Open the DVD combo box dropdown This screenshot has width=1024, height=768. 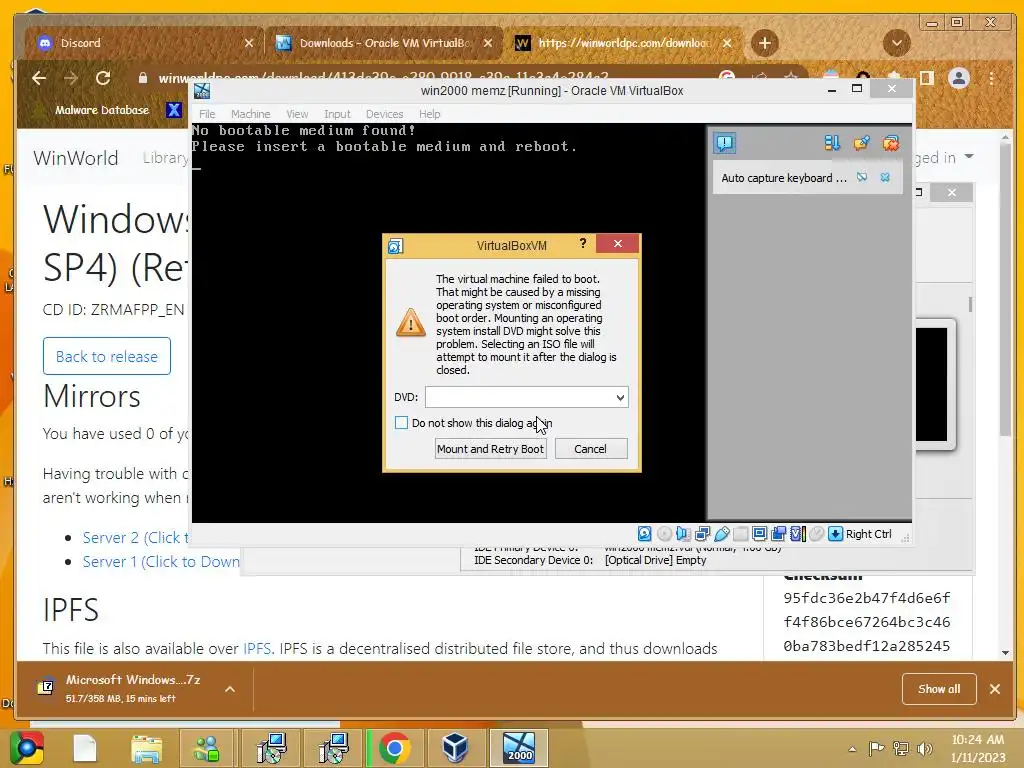(620, 397)
